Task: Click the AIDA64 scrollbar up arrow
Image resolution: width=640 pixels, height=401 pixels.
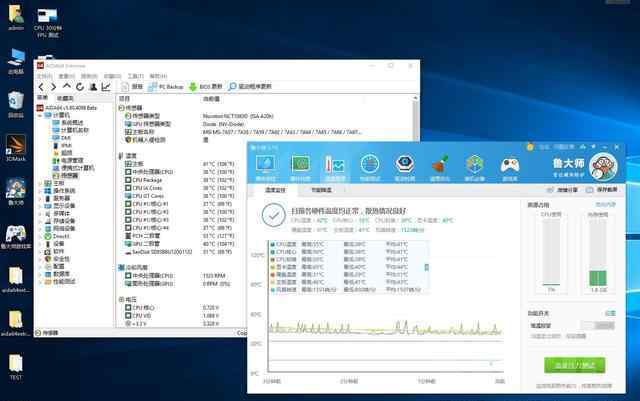Action: point(415,98)
